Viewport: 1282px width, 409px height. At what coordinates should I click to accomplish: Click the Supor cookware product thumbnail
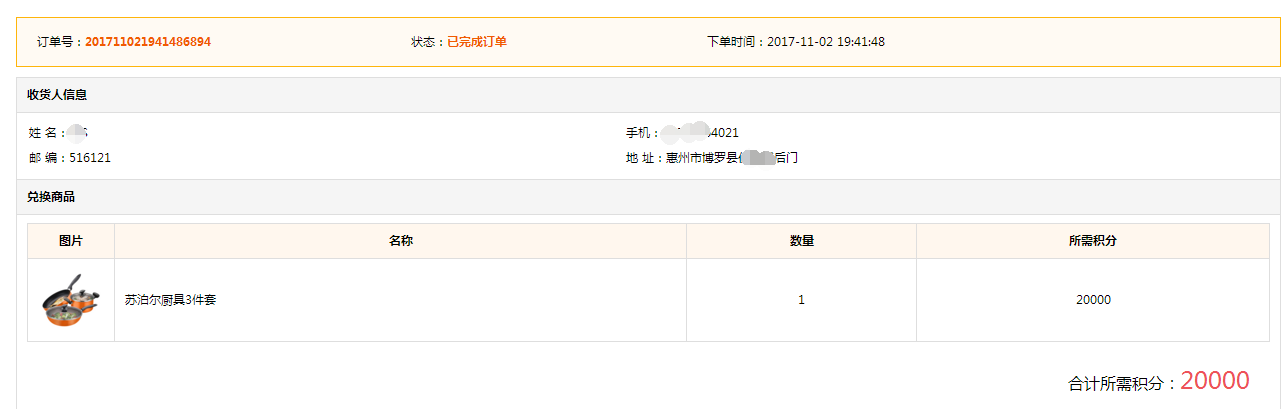coord(71,300)
